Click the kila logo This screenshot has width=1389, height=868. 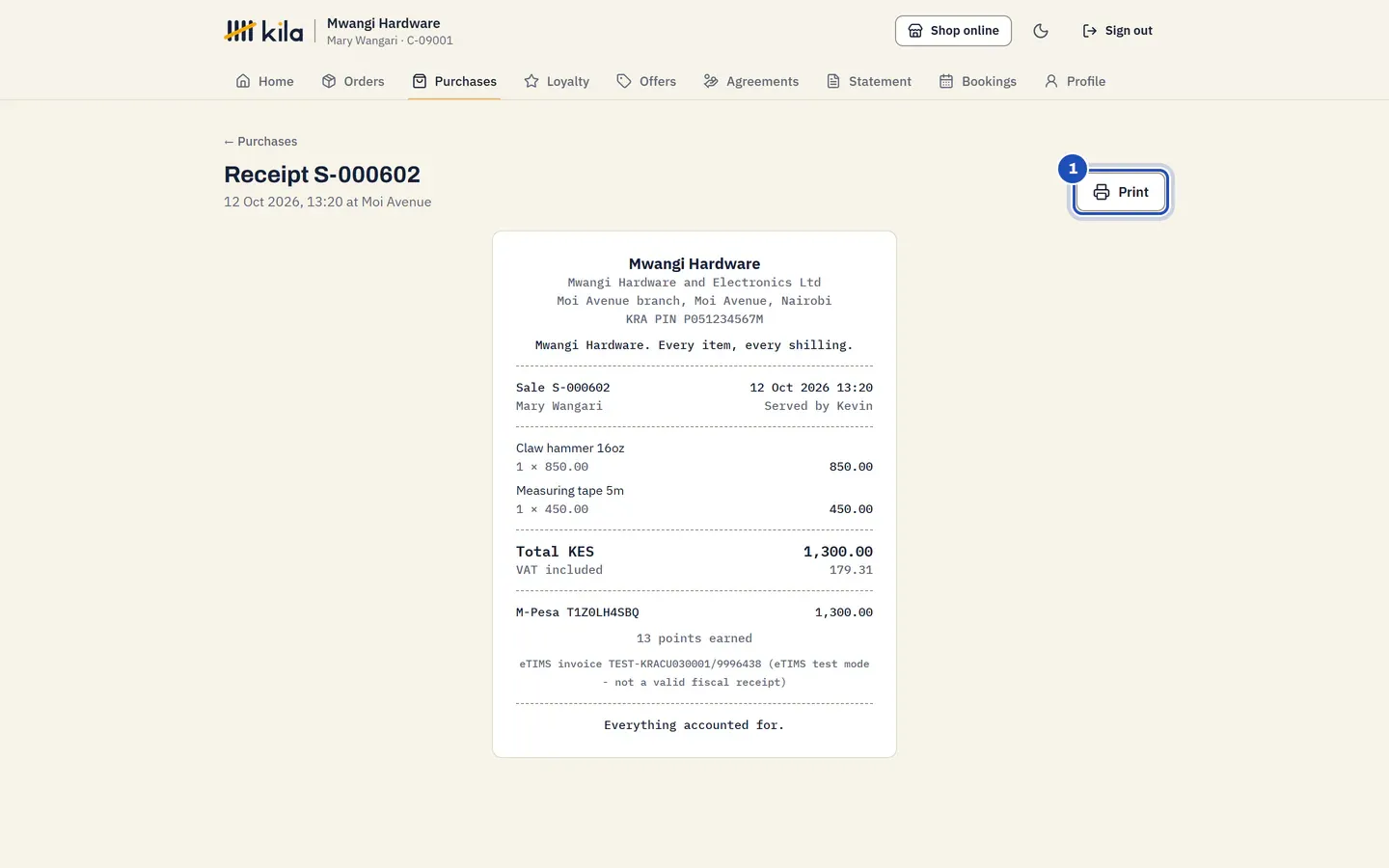click(x=263, y=31)
